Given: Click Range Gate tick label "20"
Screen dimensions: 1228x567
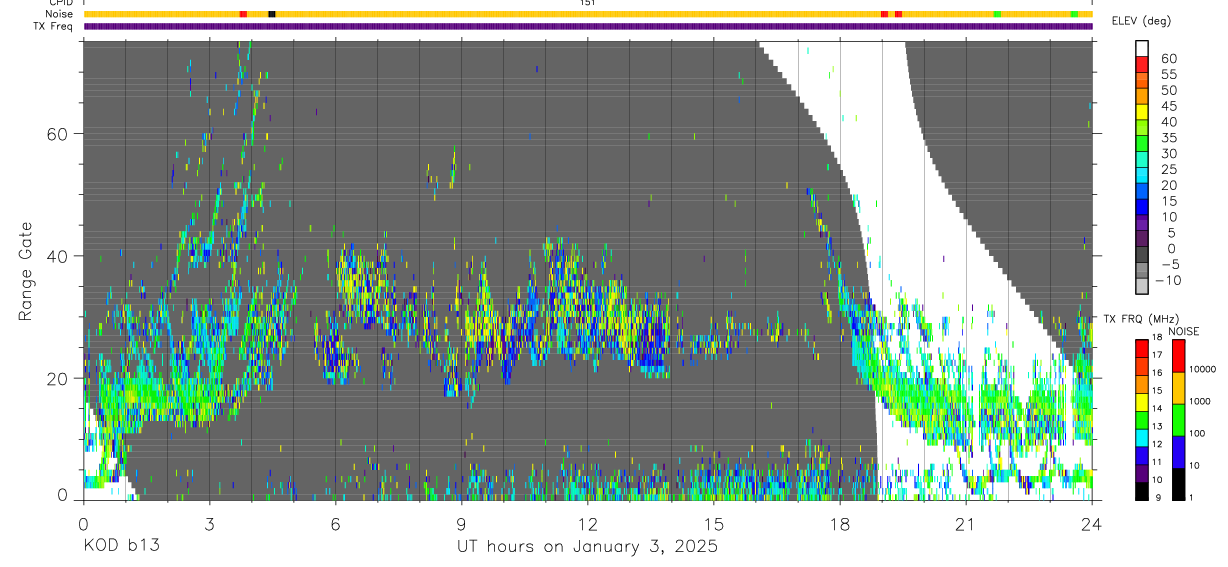Looking at the screenshot, I should tap(57, 378).
